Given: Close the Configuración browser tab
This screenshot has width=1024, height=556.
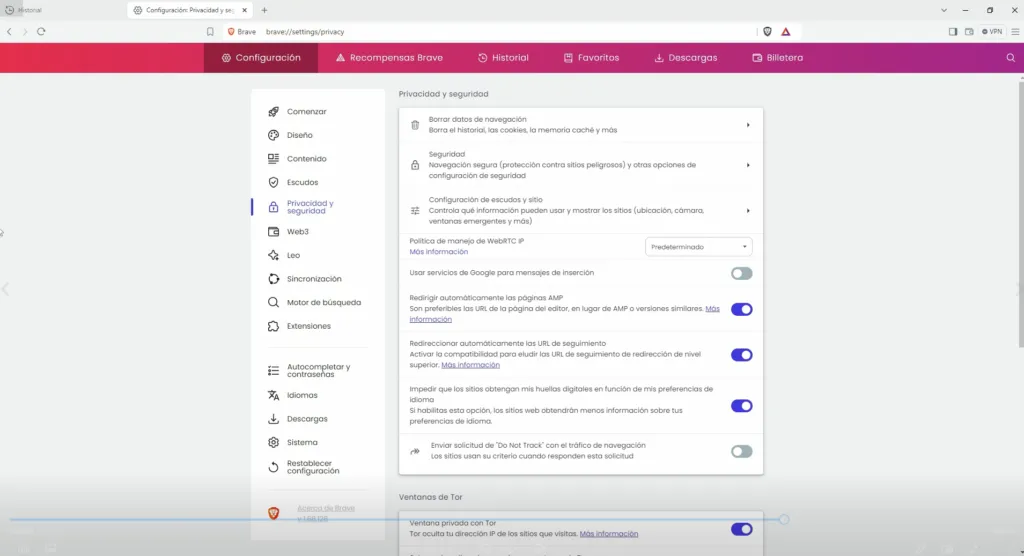Looking at the screenshot, I should tap(244, 10).
